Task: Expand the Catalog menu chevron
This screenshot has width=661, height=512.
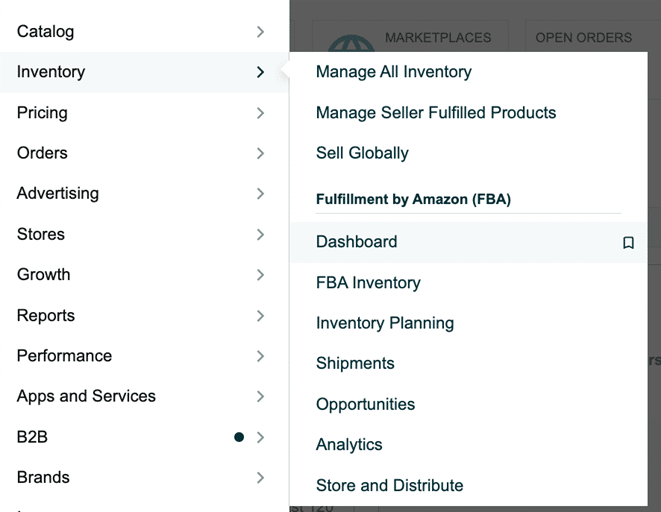Action: pyautogui.click(x=261, y=32)
